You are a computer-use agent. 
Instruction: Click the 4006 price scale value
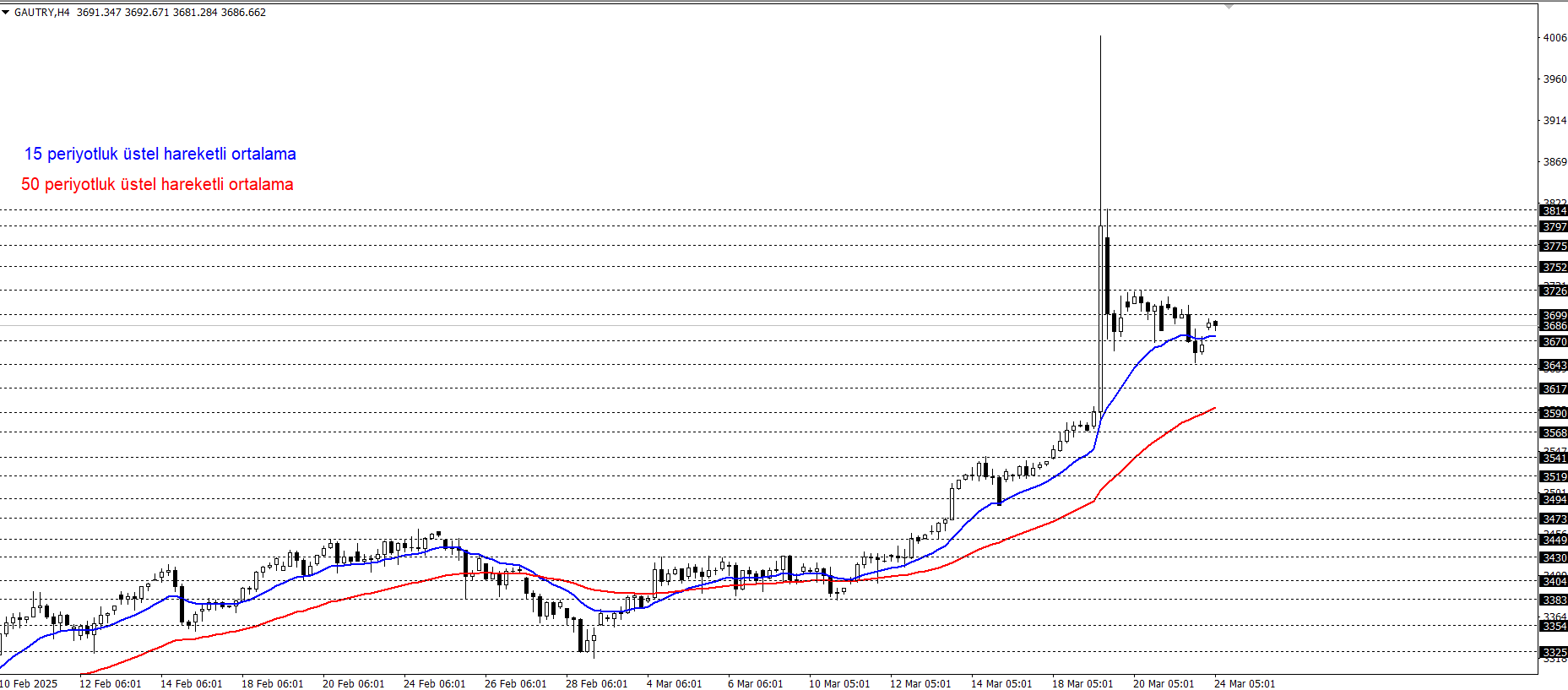(x=1554, y=37)
